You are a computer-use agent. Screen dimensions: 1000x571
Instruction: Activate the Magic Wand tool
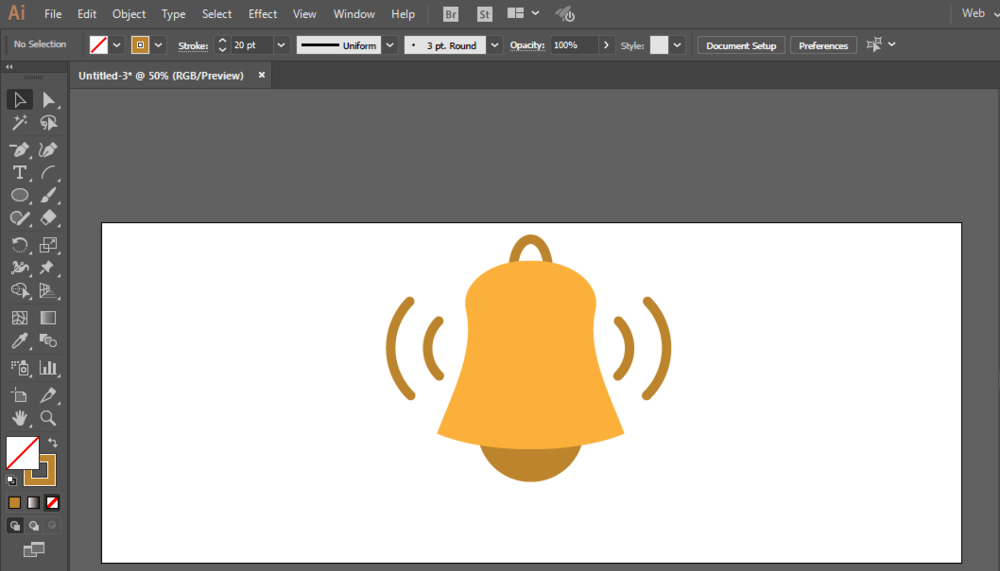[x=19, y=122]
